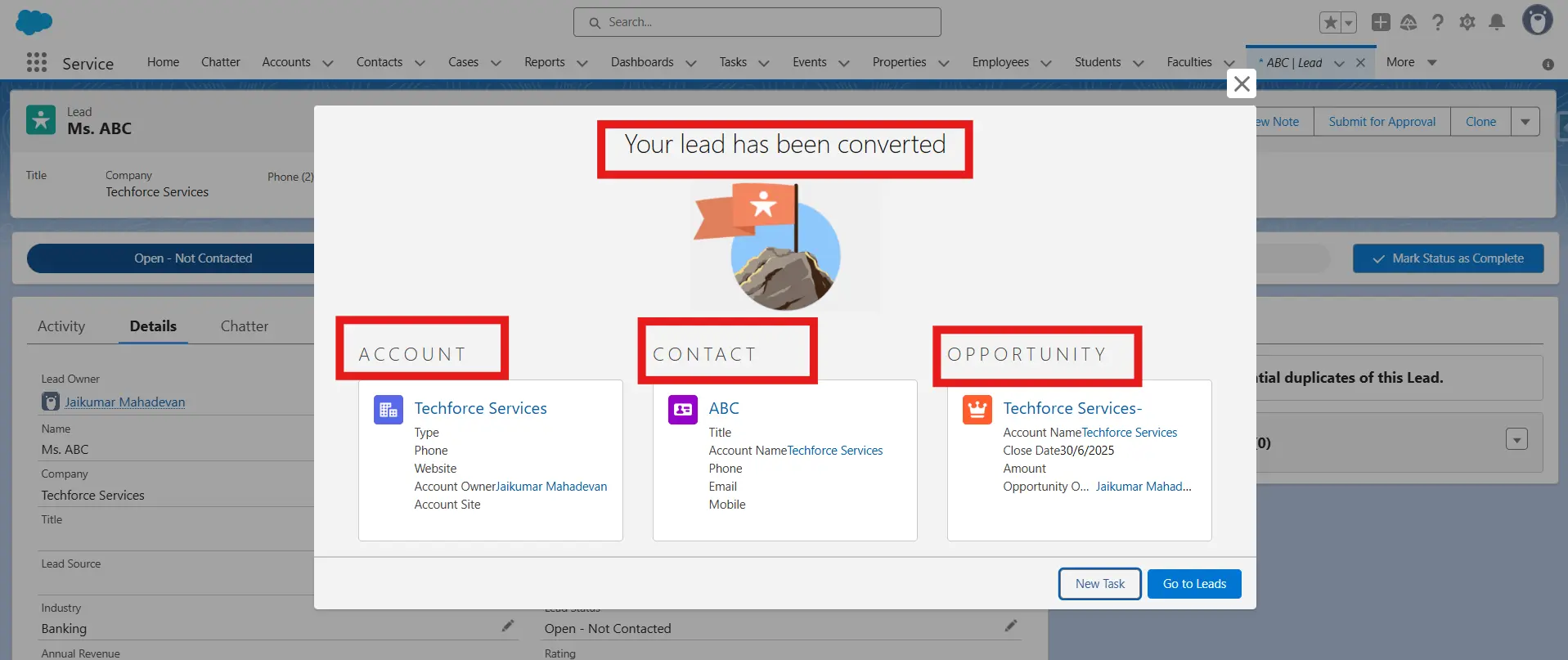The height and width of the screenshot is (660, 1568).
Task: Expand the Properties nav dropdown
Action: pyautogui.click(x=944, y=63)
